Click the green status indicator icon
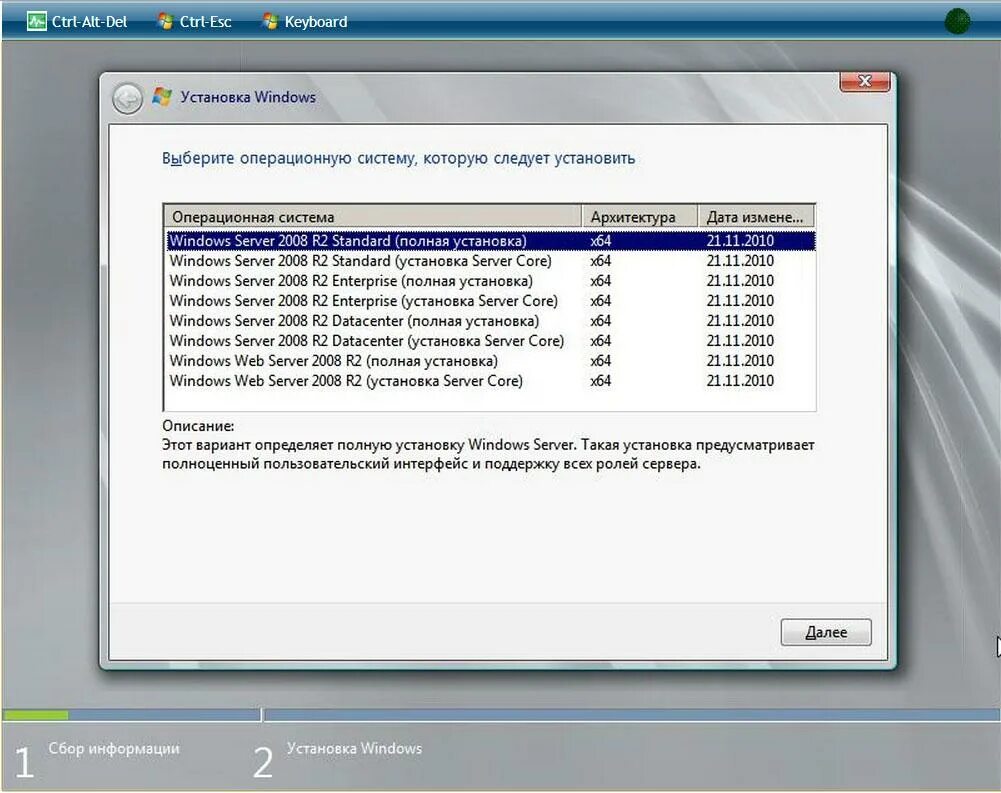This screenshot has width=1001, height=793. click(957, 22)
